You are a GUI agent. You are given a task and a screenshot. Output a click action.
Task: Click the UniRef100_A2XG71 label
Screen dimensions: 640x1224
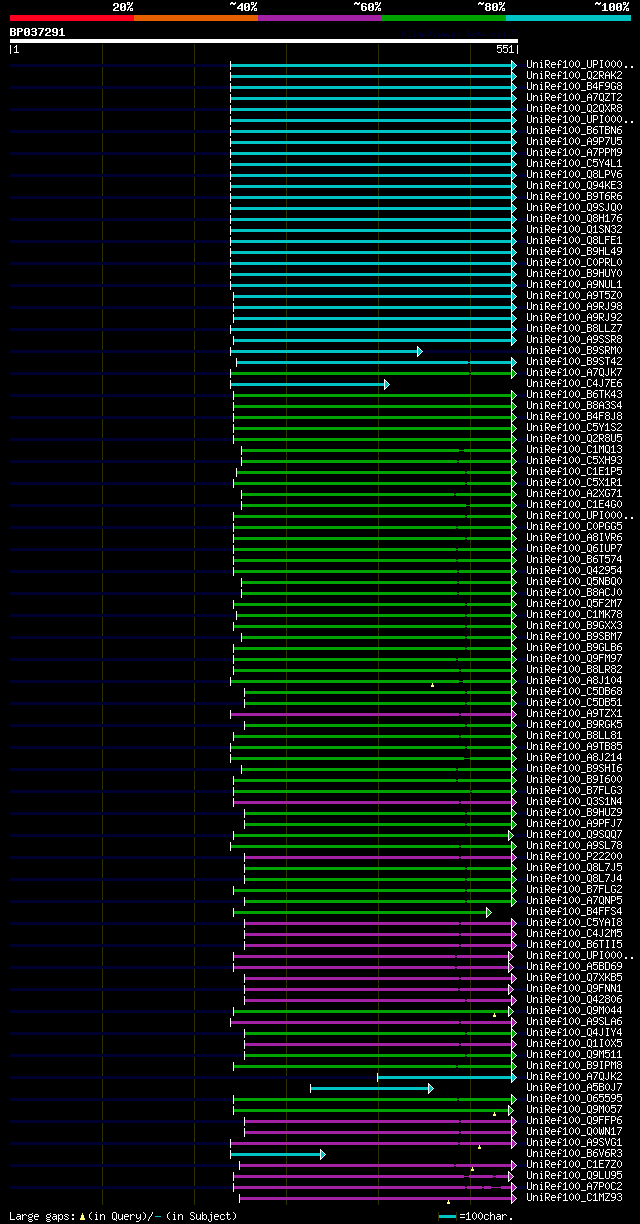(574, 493)
